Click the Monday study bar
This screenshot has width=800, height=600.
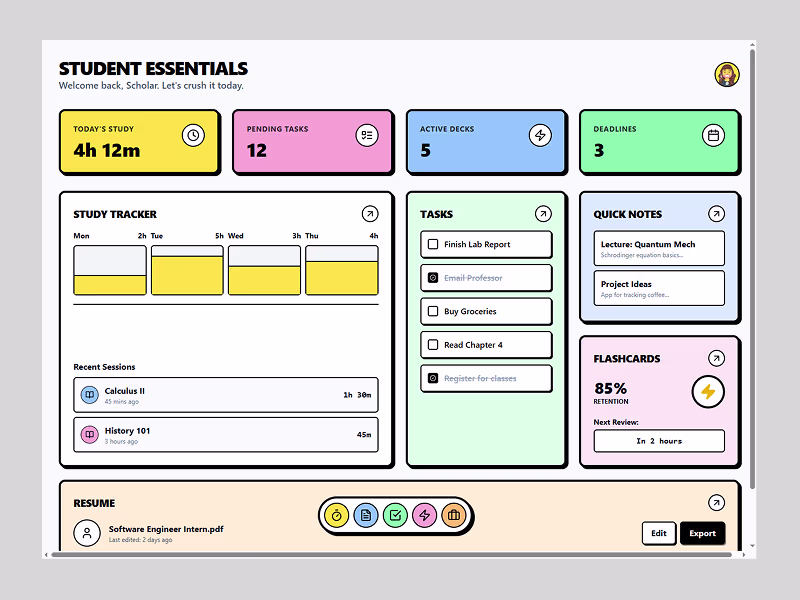coord(110,270)
